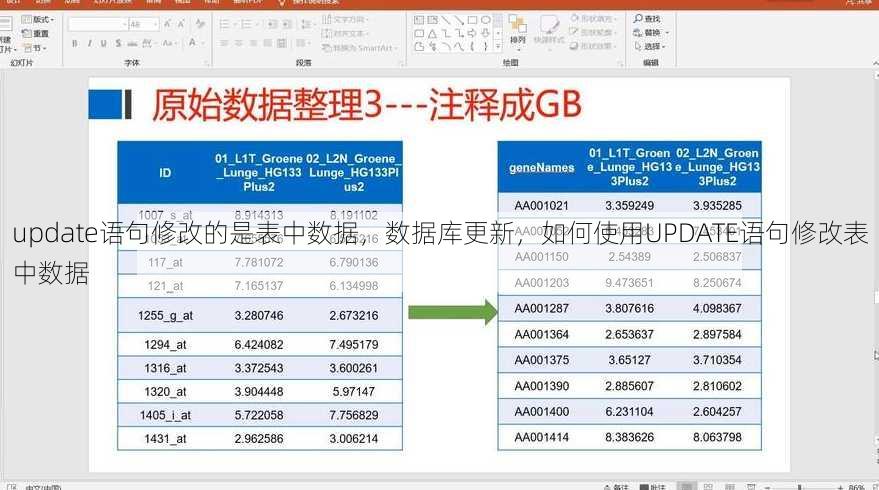Open the font size 48 dropdown

click(144, 24)
